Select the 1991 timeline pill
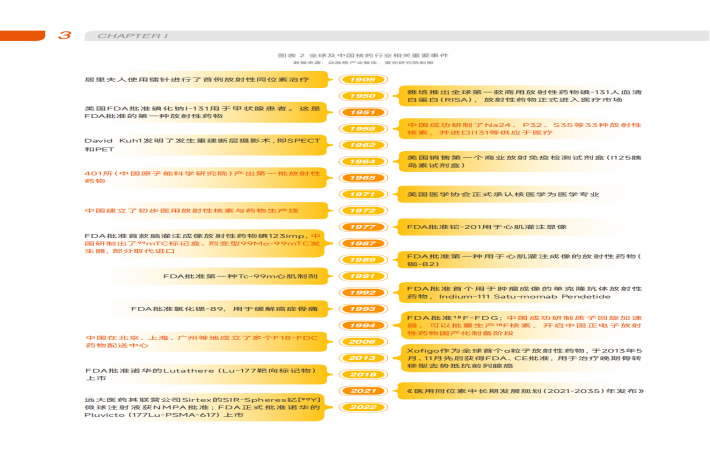Screen dimensions: 710x455 363,276
